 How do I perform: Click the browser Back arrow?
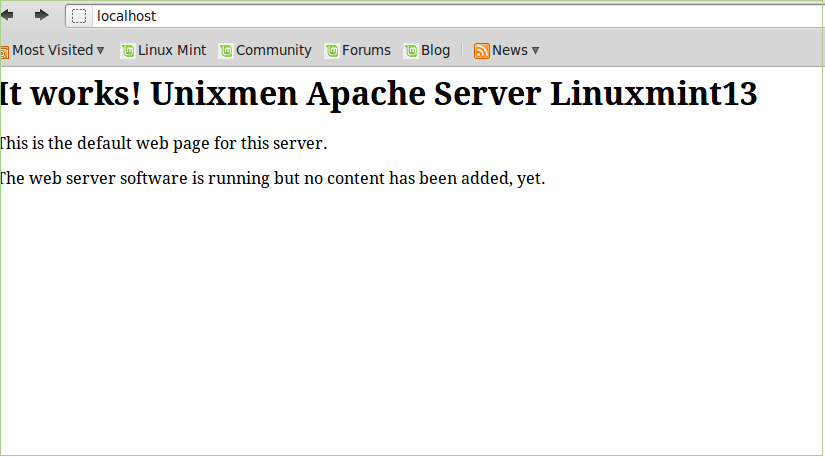point(7,15)
